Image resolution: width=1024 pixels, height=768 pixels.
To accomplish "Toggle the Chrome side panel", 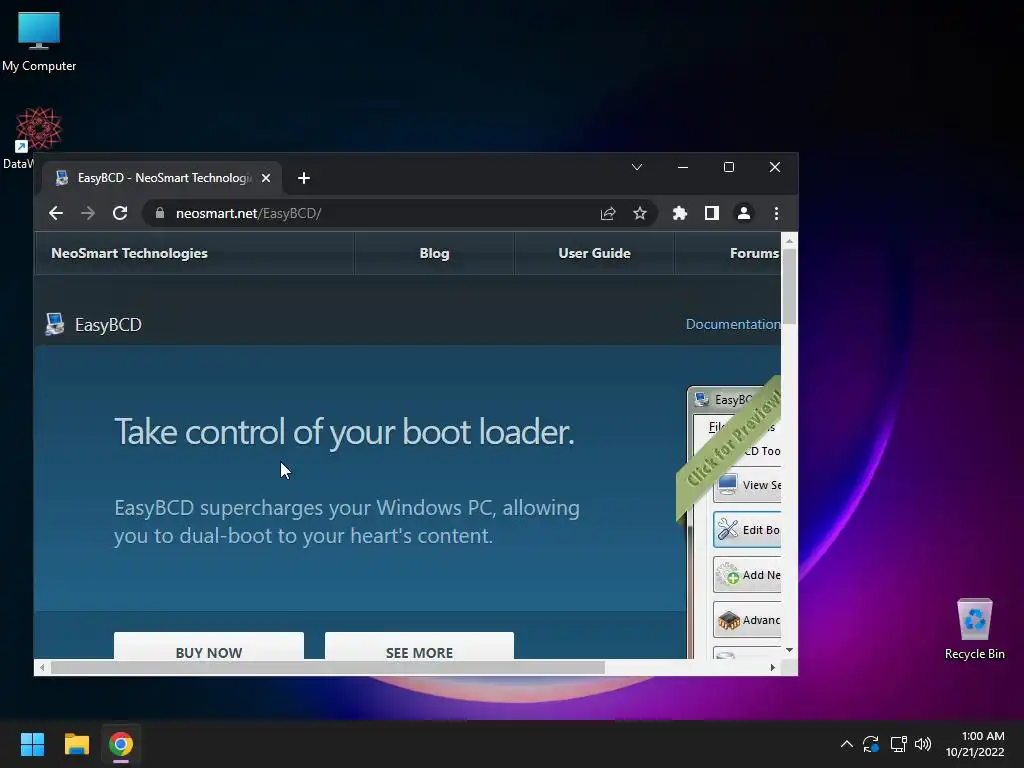I will (x=712, y=214).
